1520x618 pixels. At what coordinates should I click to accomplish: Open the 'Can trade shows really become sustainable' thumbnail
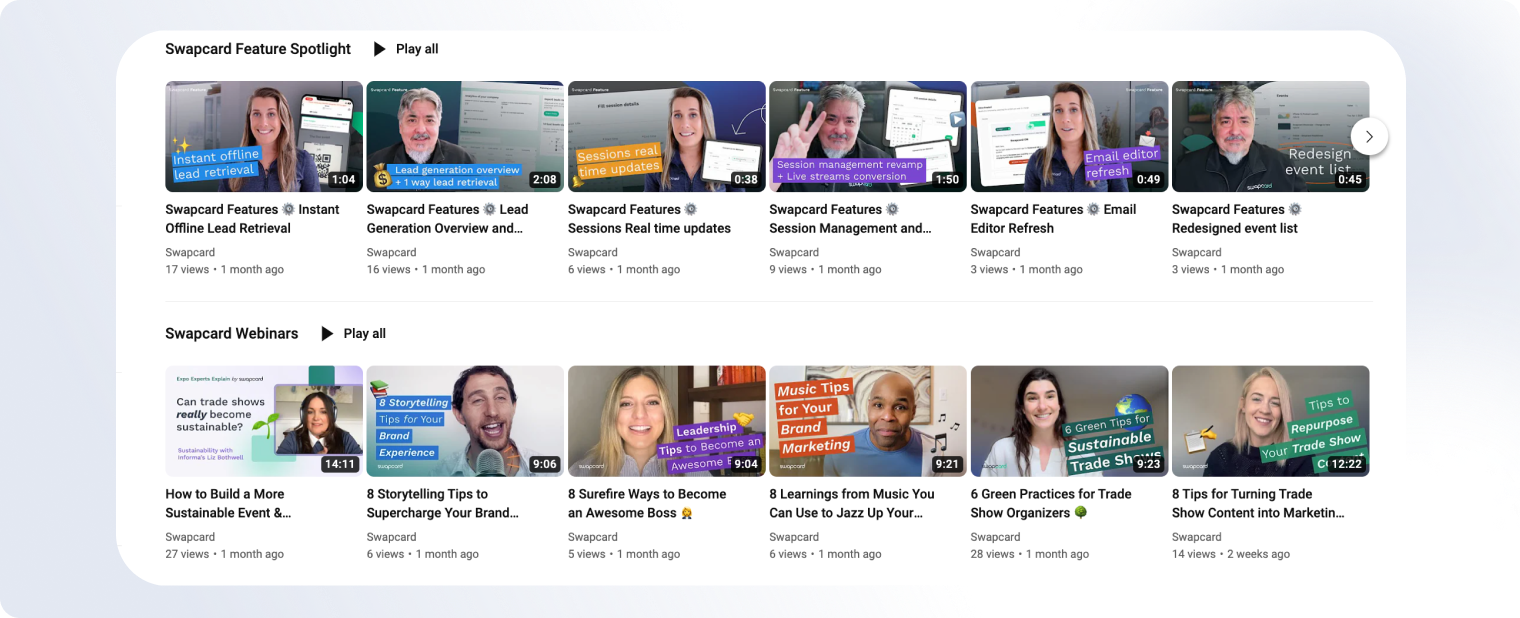[x=264, y=421]
